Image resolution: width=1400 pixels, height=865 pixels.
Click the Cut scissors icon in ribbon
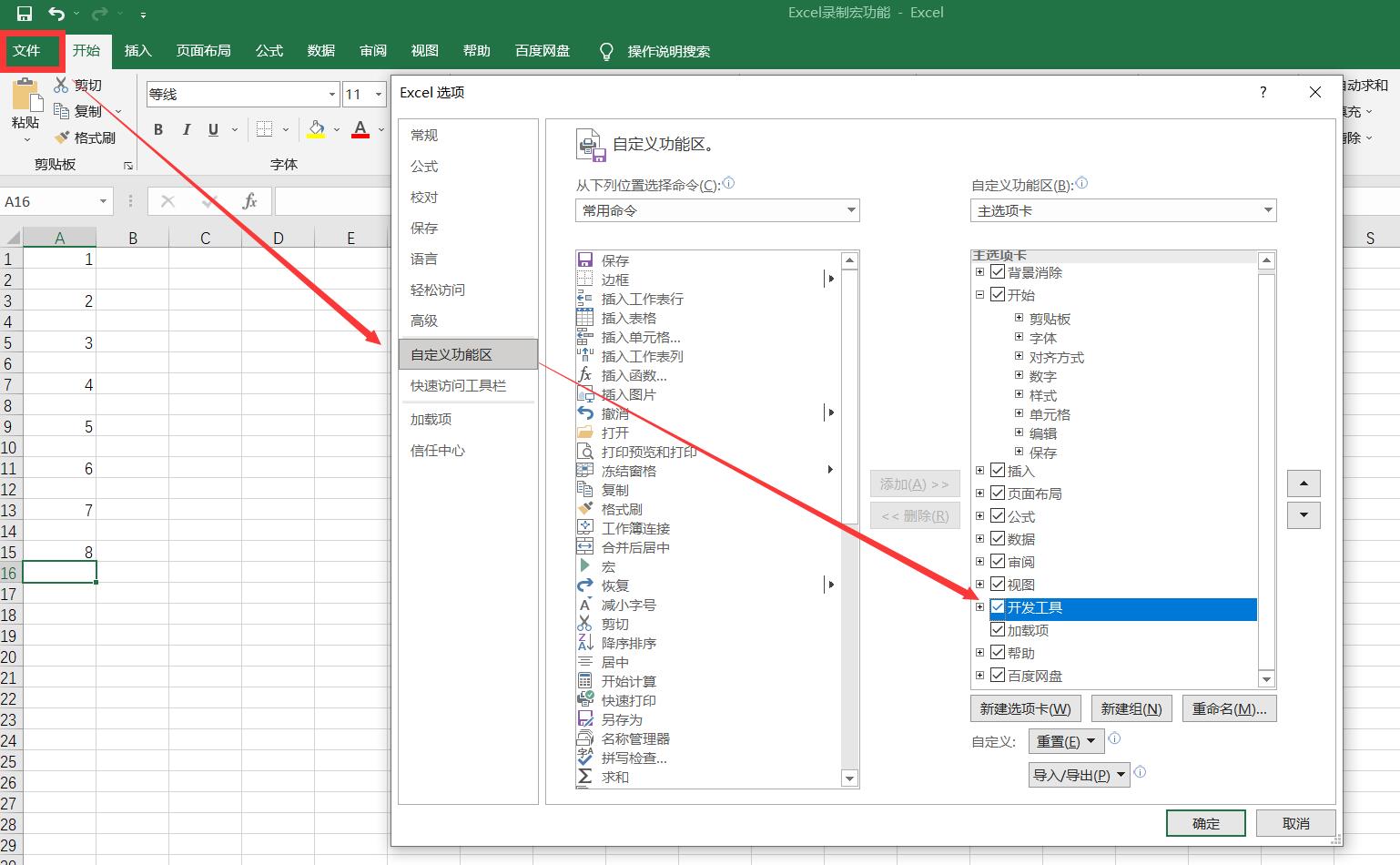click(61, 85)
